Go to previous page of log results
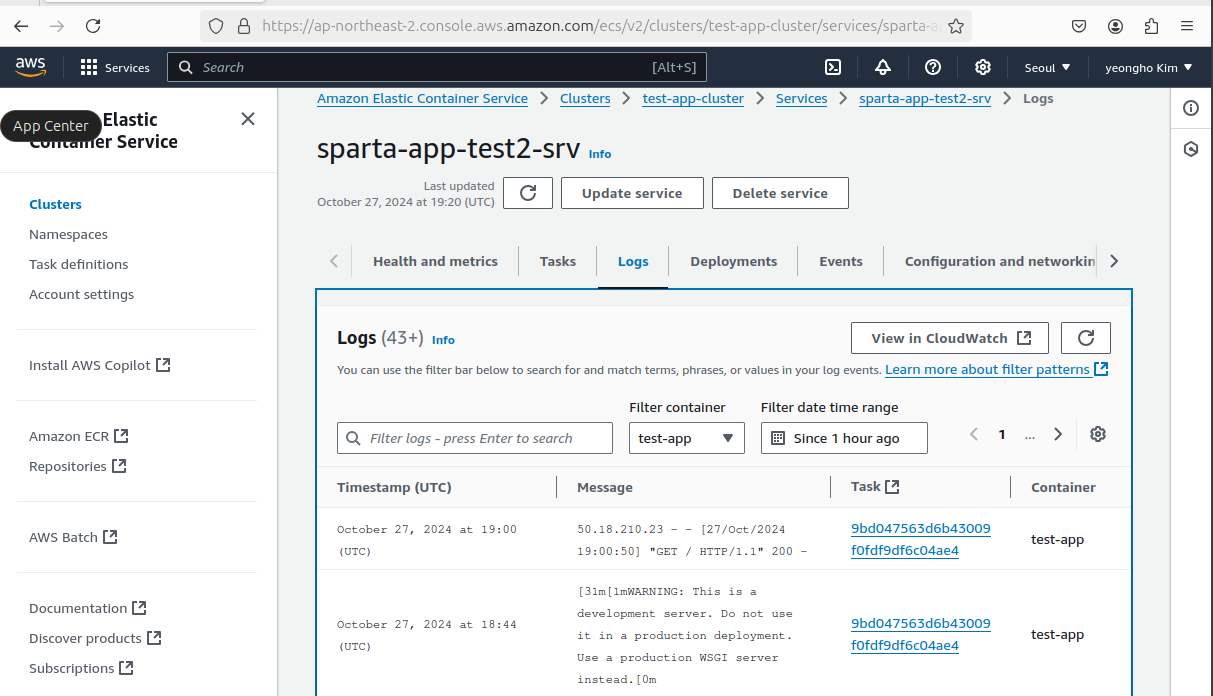 (974, 434)
